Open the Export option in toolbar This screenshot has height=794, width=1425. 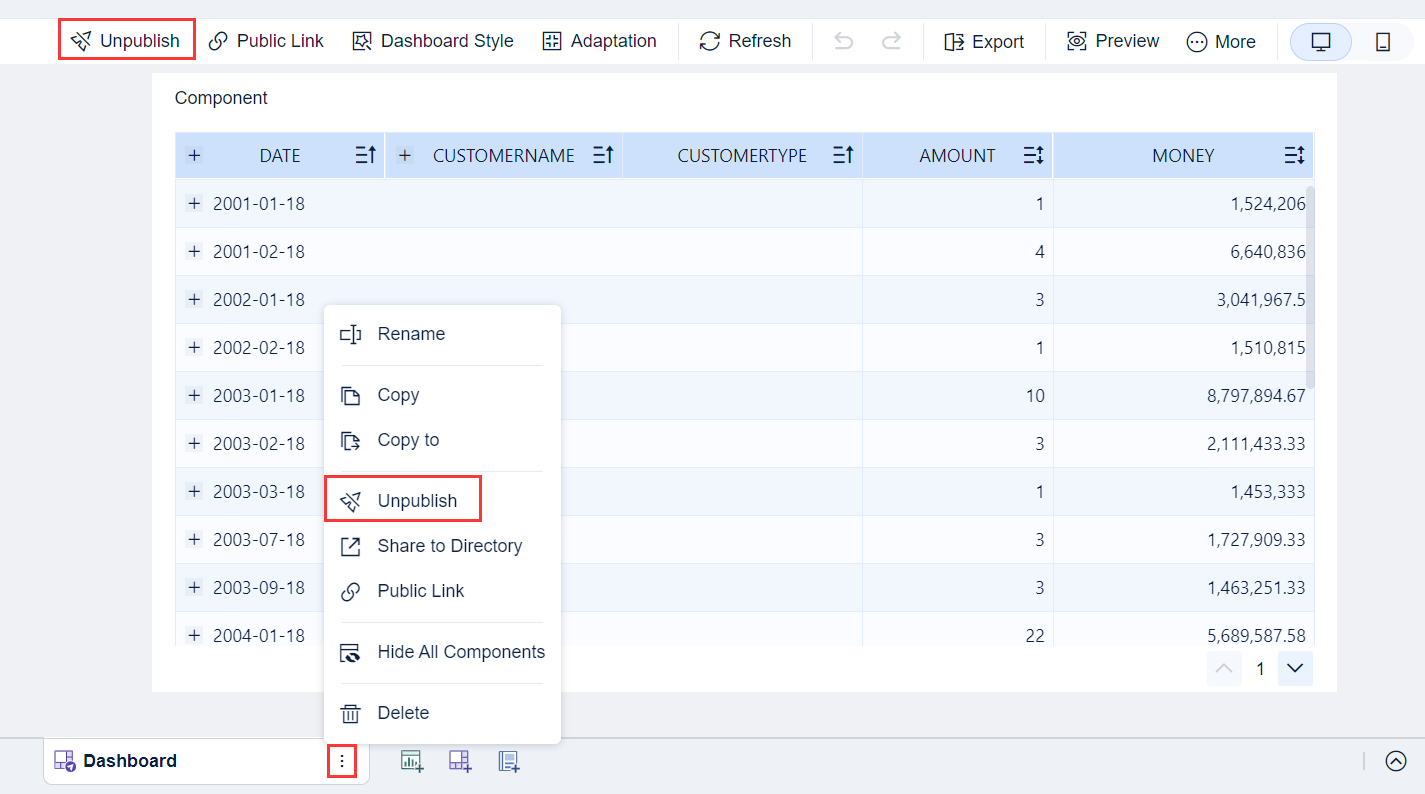click(x=984, y=41)
